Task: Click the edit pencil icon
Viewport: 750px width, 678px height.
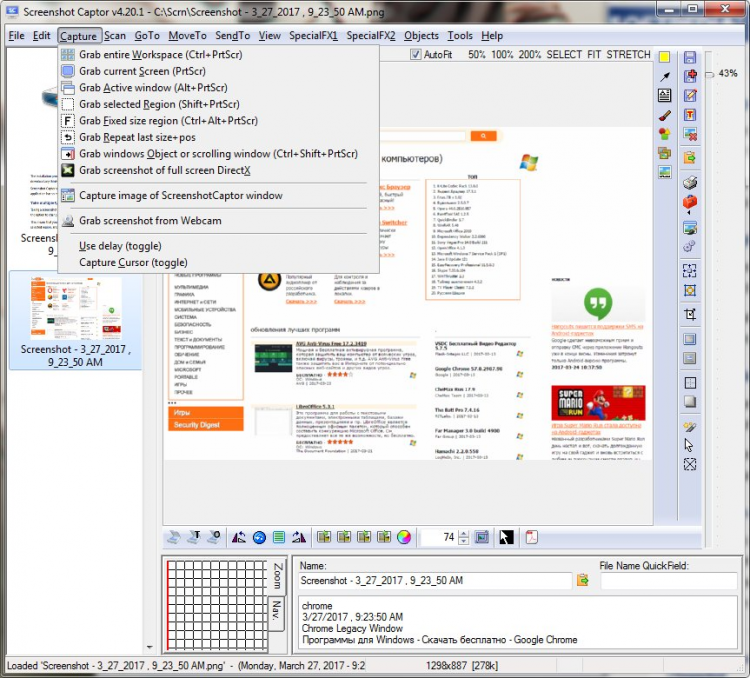Action: (690, 95)
